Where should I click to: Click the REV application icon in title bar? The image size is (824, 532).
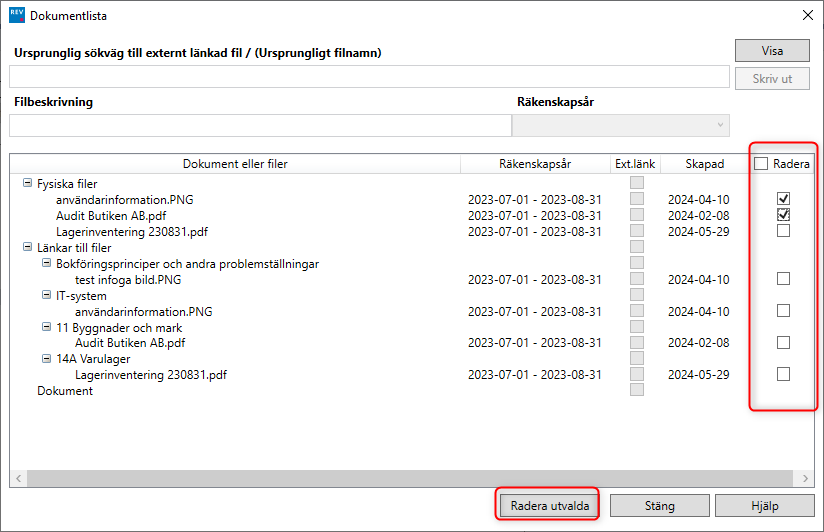click(x=17, y=15)
